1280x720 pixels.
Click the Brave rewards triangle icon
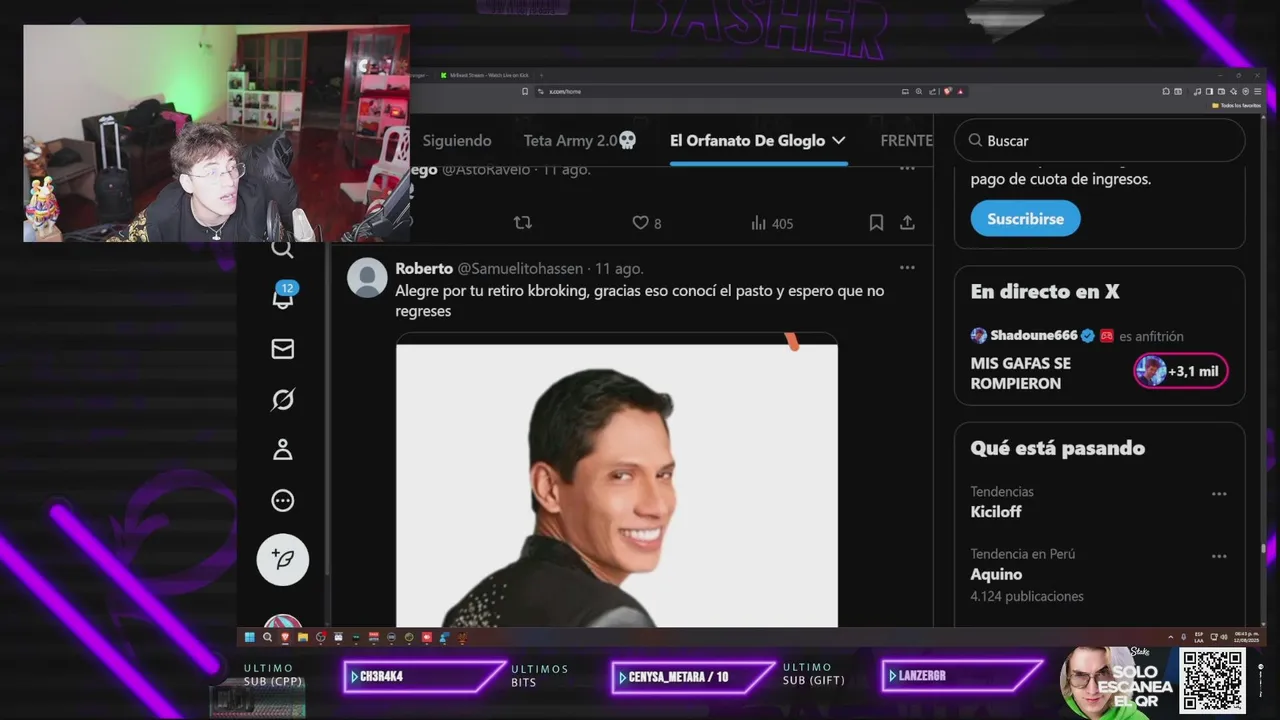pyautogui.click(x=960, y=91)
